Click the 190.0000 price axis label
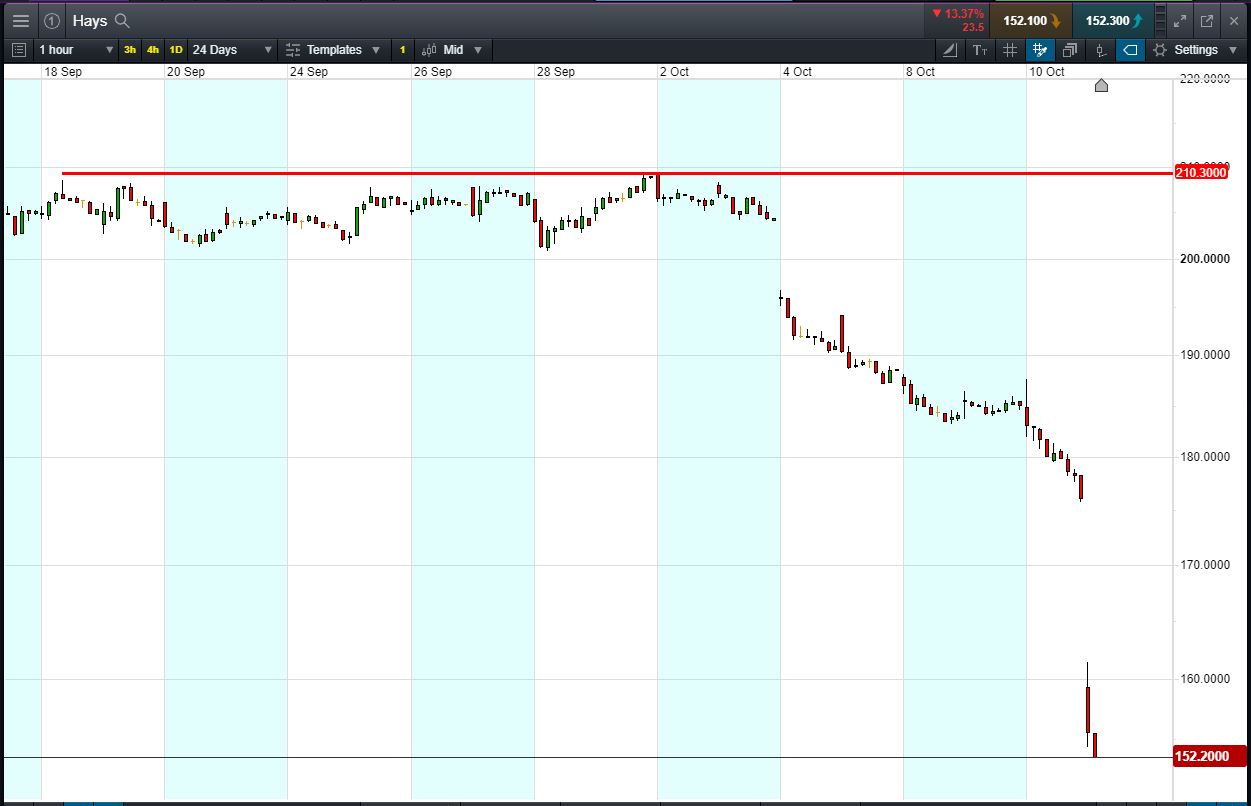1251x806 pixels. (1205, 355)
